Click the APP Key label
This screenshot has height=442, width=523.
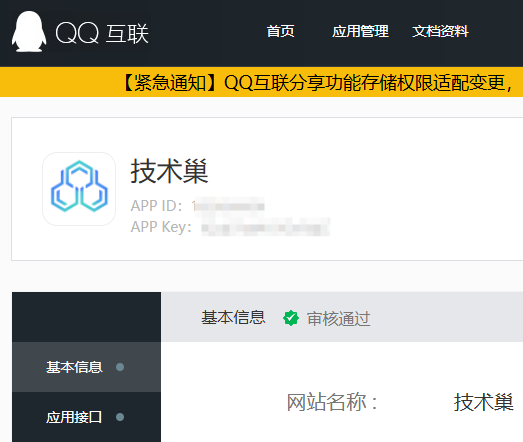pyautogui.click(x=161, y=227)
